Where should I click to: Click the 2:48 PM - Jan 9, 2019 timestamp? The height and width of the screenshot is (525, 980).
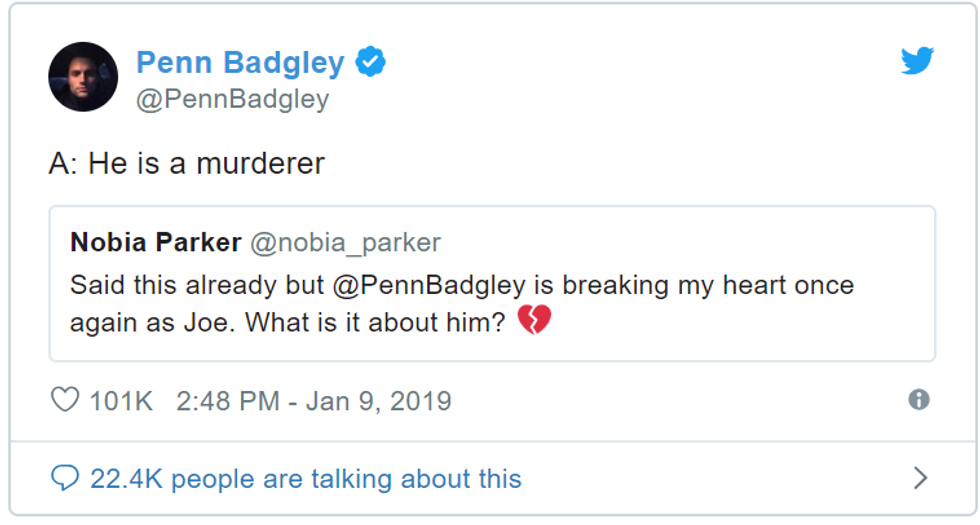[x=313, y=401]
